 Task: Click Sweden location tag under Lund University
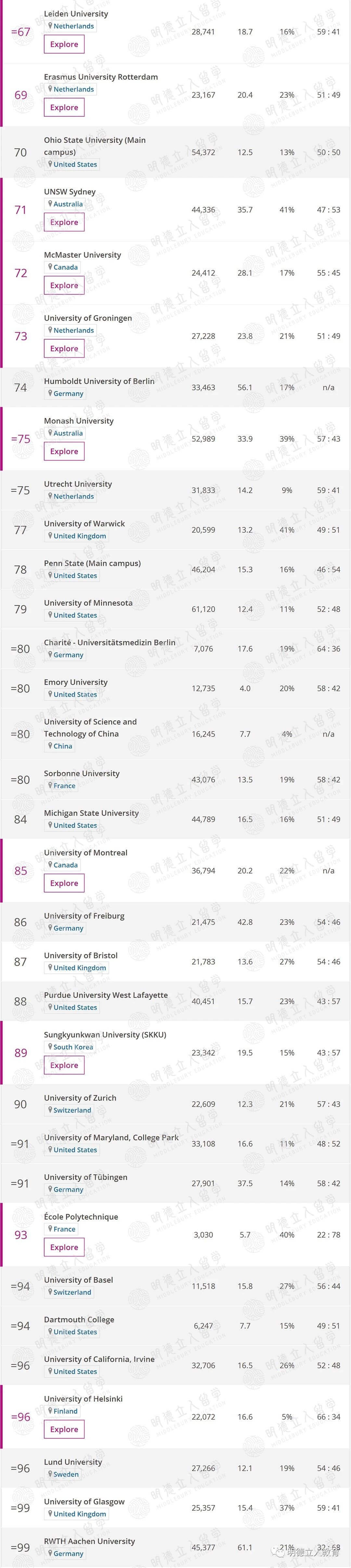coord(63,1475)
